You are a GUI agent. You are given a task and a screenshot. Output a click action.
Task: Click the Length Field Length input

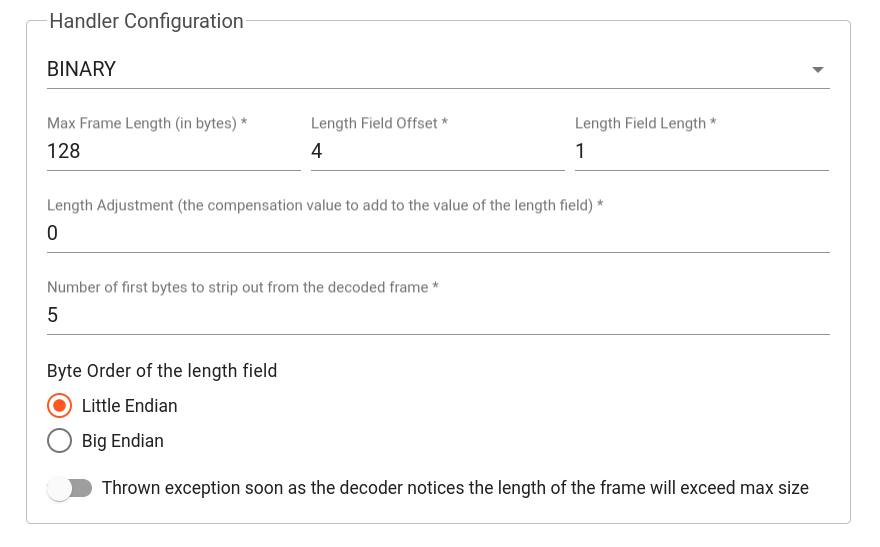[x=702, y=151]
